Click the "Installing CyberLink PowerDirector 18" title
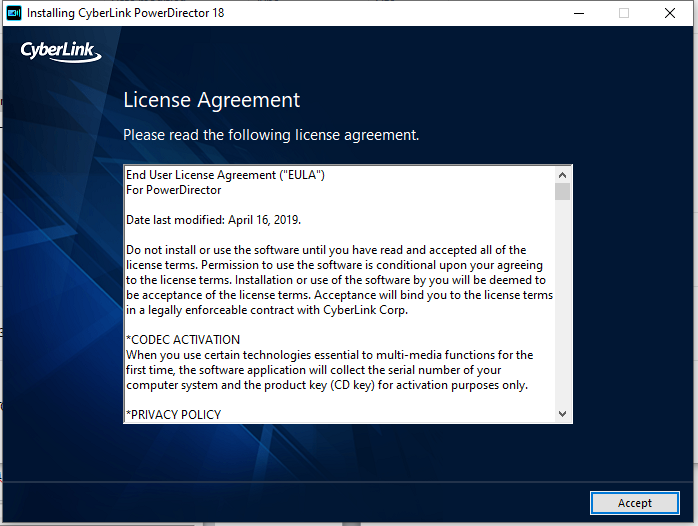The width and height of the screenshot is (698, 526). (126, 13)
